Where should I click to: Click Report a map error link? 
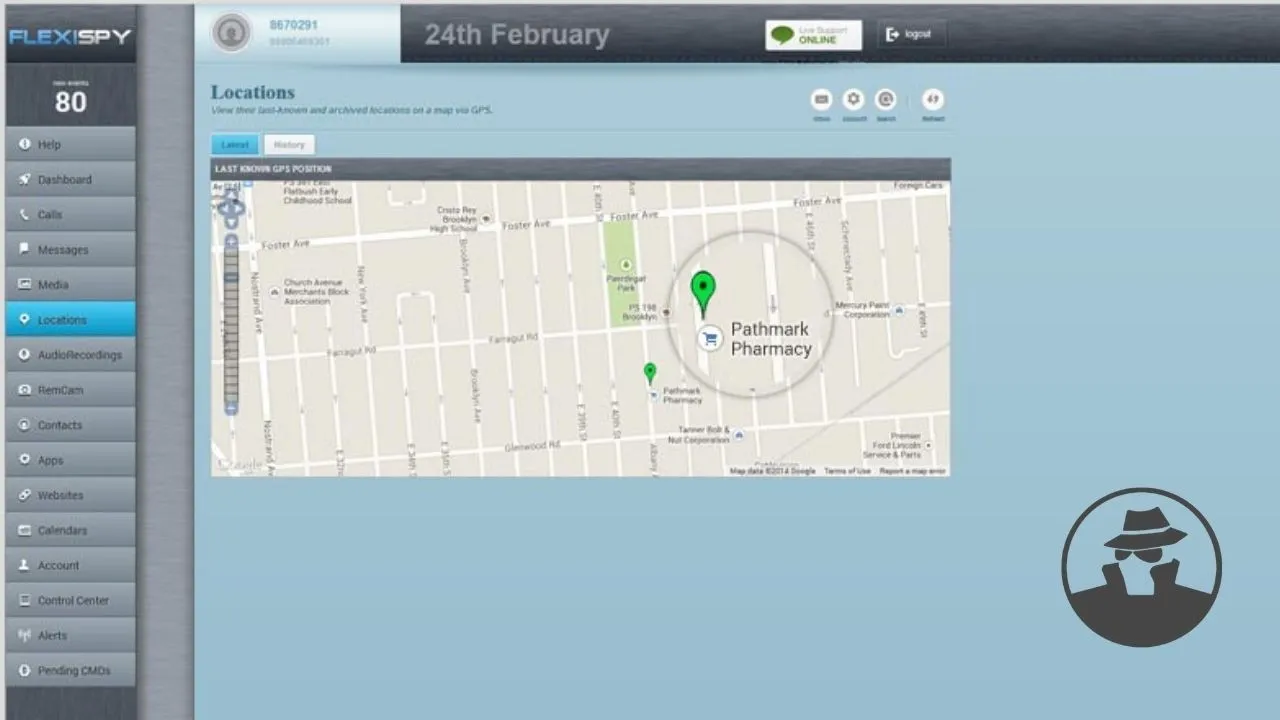[x=912, y=471]
